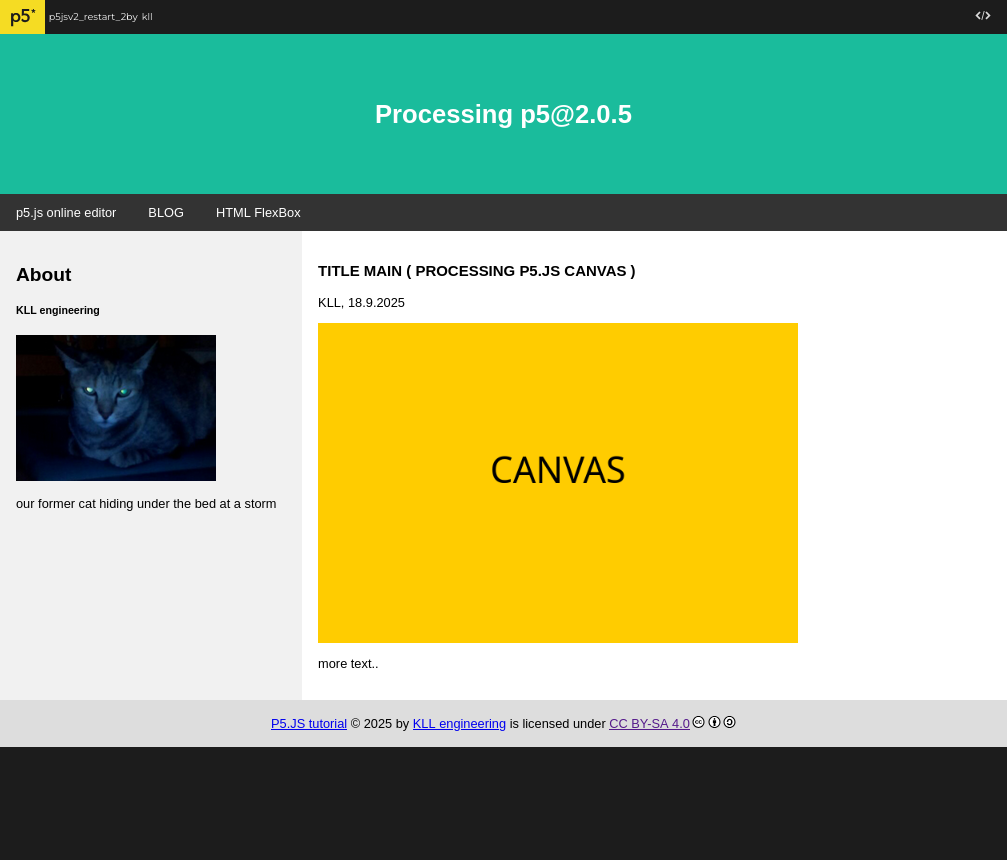The height and width of the screenshot is (860, 1007).
Task: Click the p5* logo in top bar
Action: [x=22, y=17]
